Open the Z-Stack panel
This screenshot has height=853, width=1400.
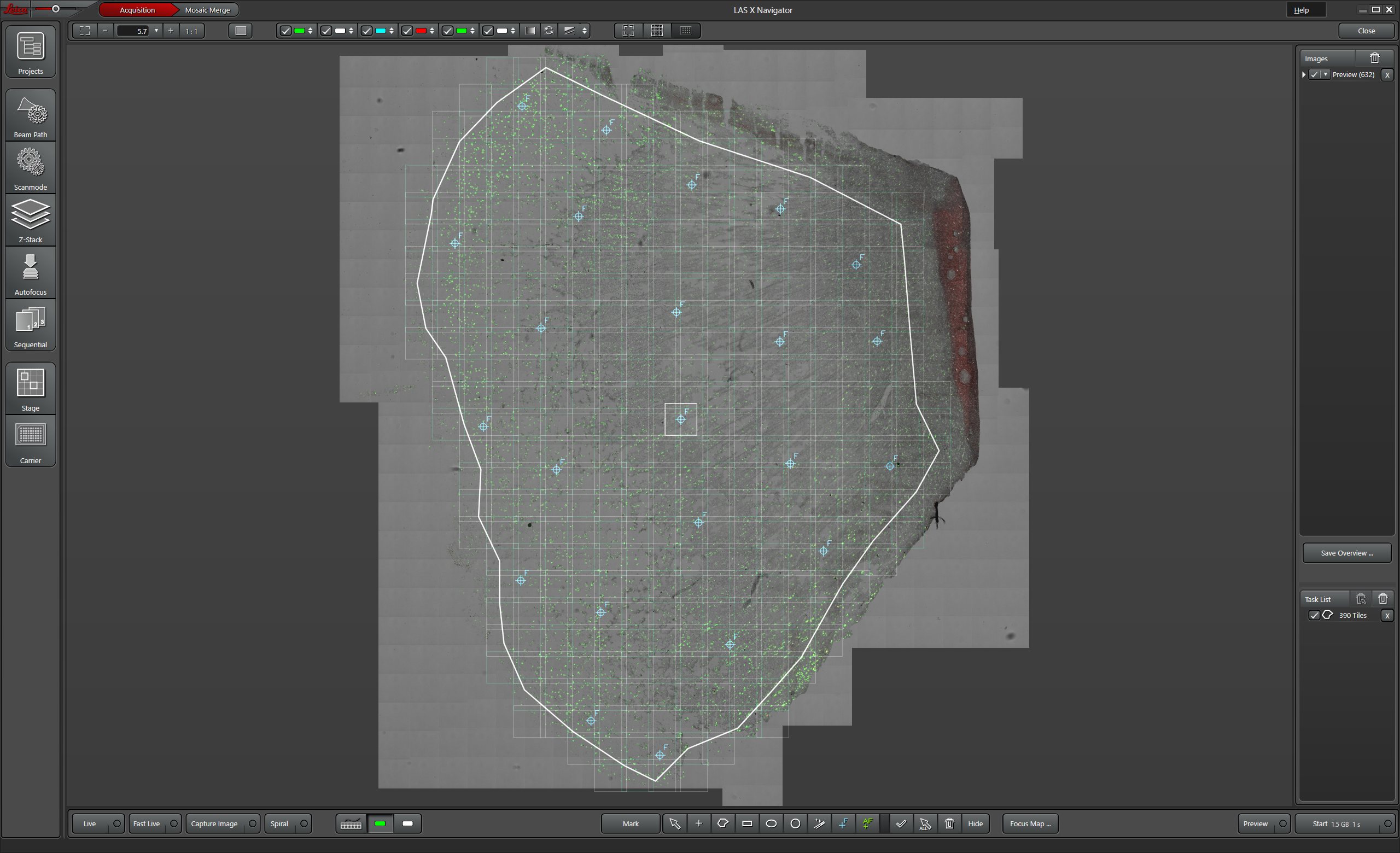coord(30,221)
